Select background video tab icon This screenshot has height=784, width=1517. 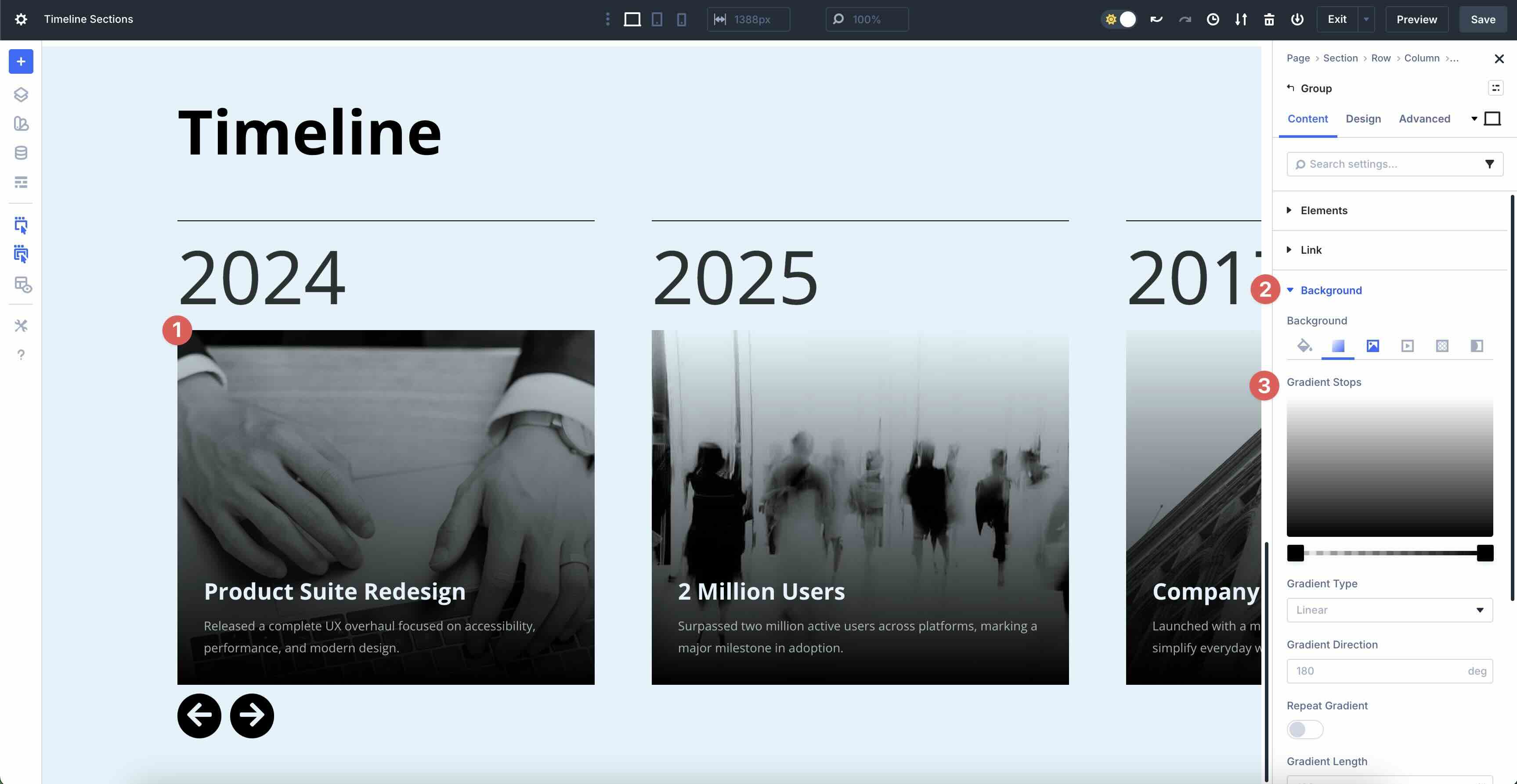click(1407, 346)
